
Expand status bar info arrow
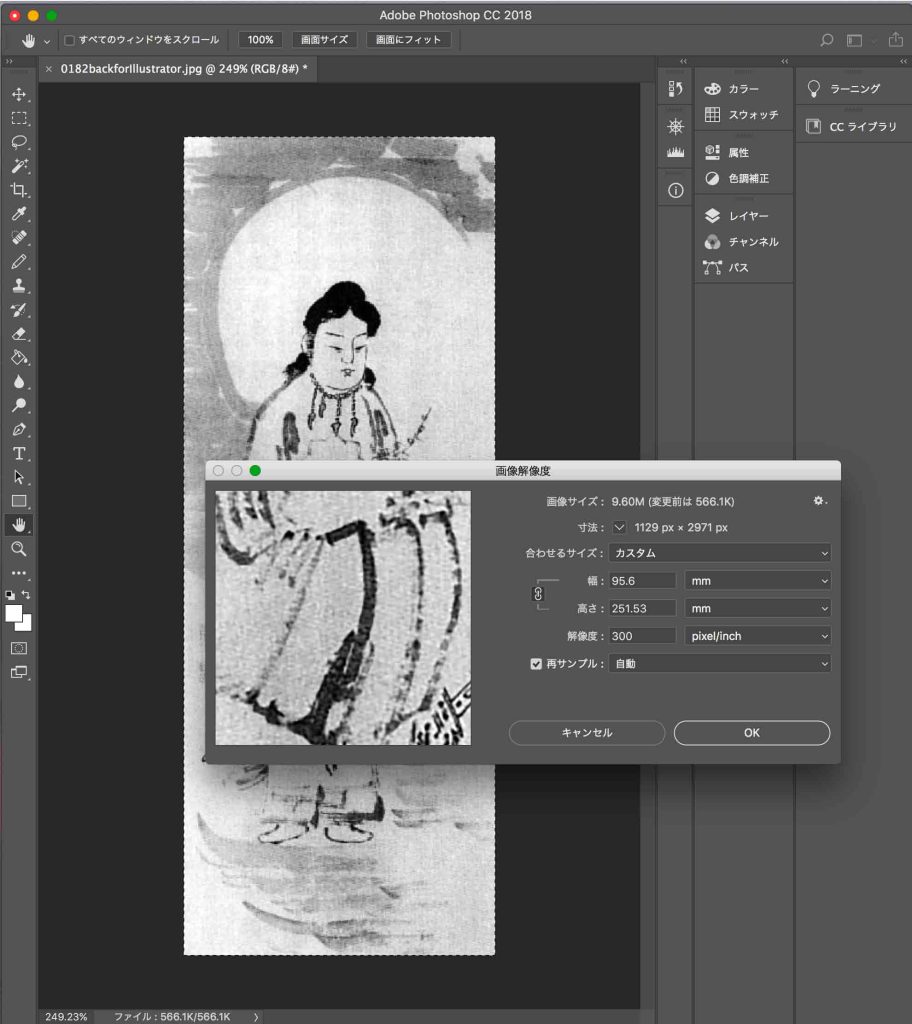tap(255, 1017)
